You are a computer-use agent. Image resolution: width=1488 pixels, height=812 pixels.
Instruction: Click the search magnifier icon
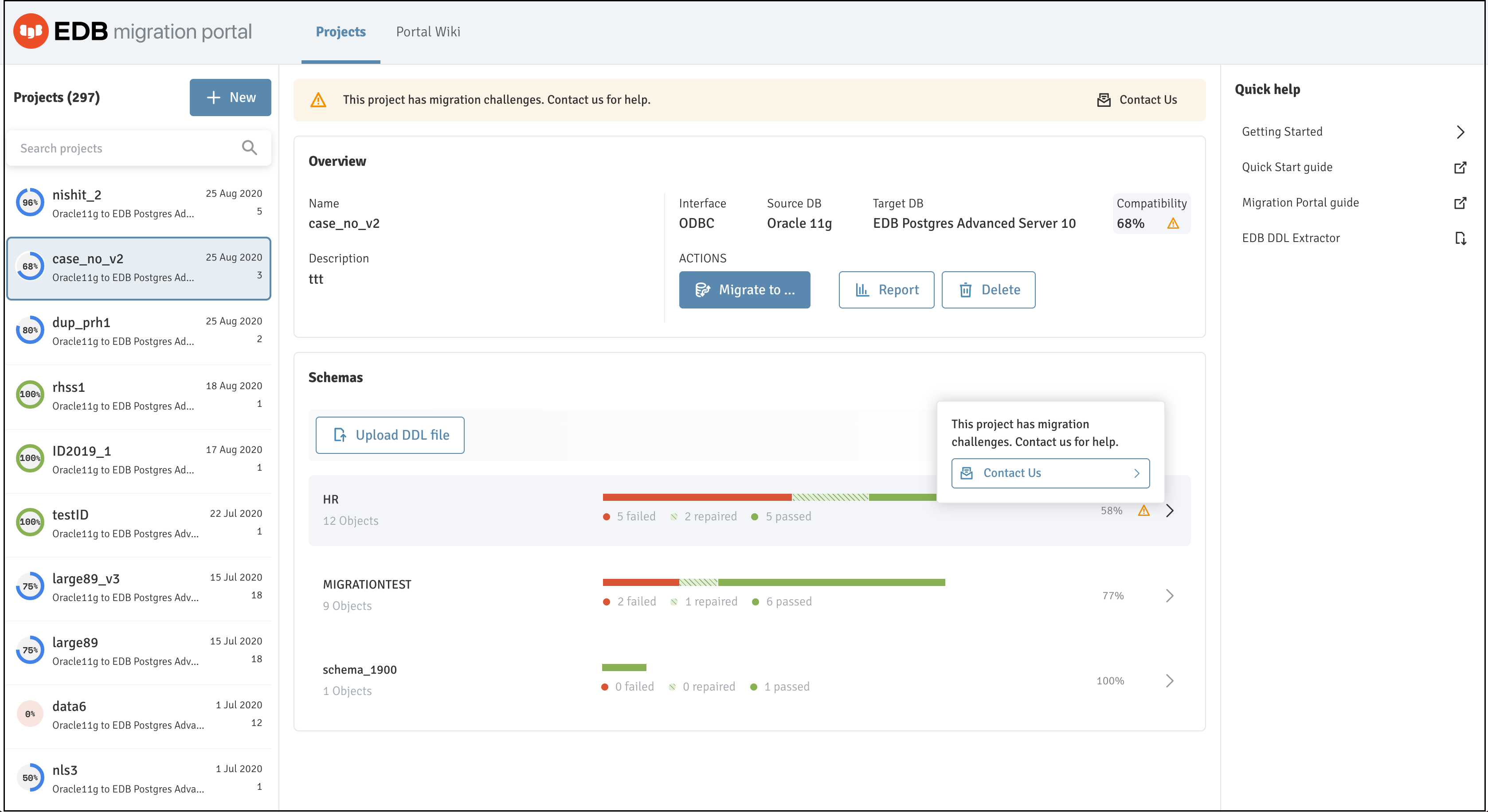250,148
